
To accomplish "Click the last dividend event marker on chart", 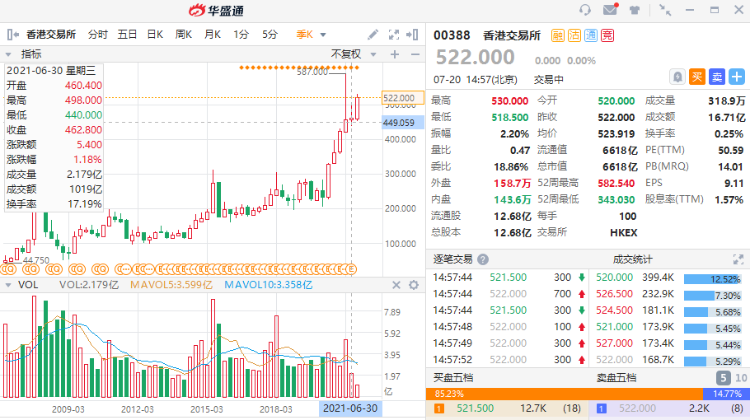I will tap(352, 269).
